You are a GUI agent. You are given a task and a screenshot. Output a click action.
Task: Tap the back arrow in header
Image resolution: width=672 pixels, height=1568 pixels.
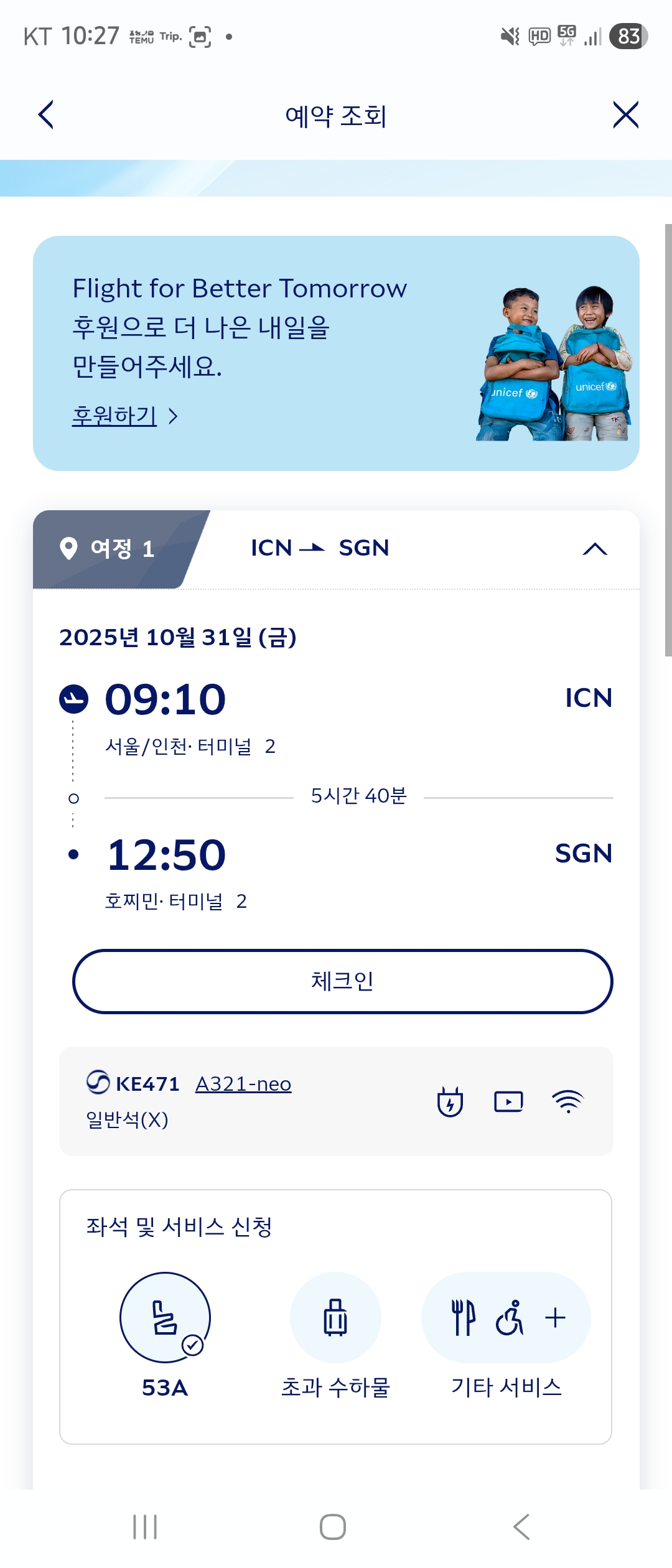(x=46, y=115)
